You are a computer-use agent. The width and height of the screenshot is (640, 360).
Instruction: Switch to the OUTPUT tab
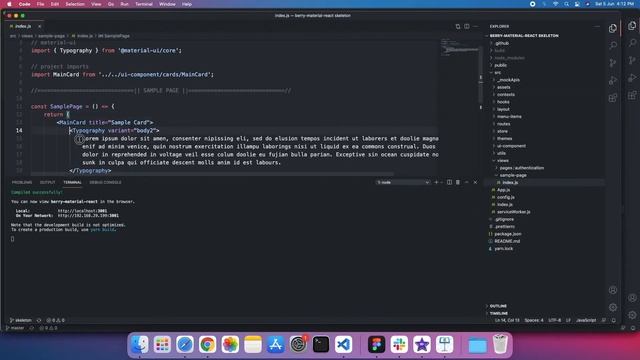[x=47, y=182]
